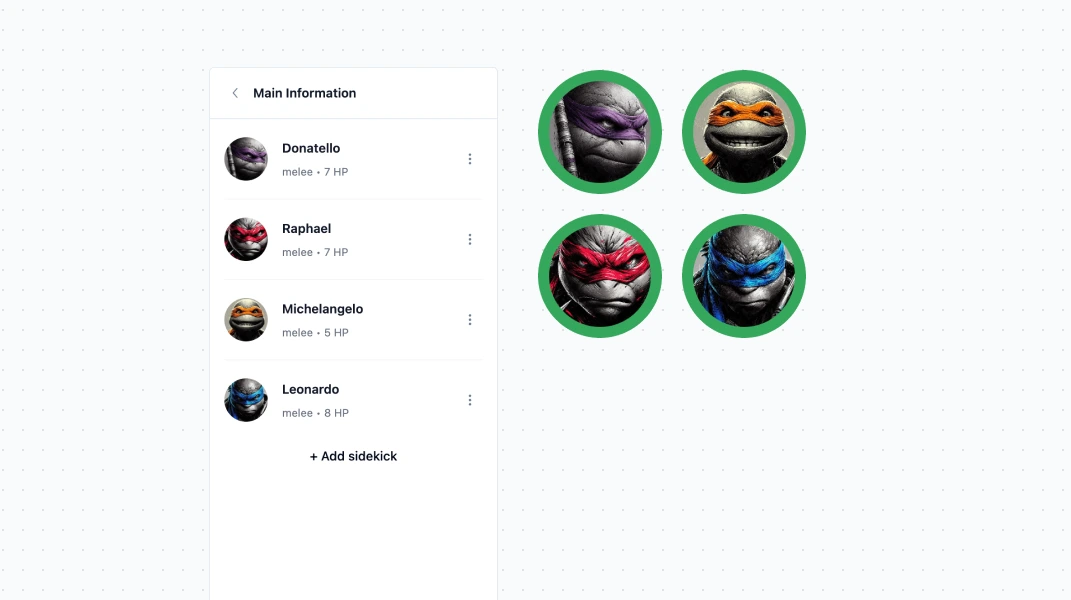The width and height of the screenshot is (1071, 600).
Task: Open Leonardo's three-dot options menu
Action: [470, 400]
